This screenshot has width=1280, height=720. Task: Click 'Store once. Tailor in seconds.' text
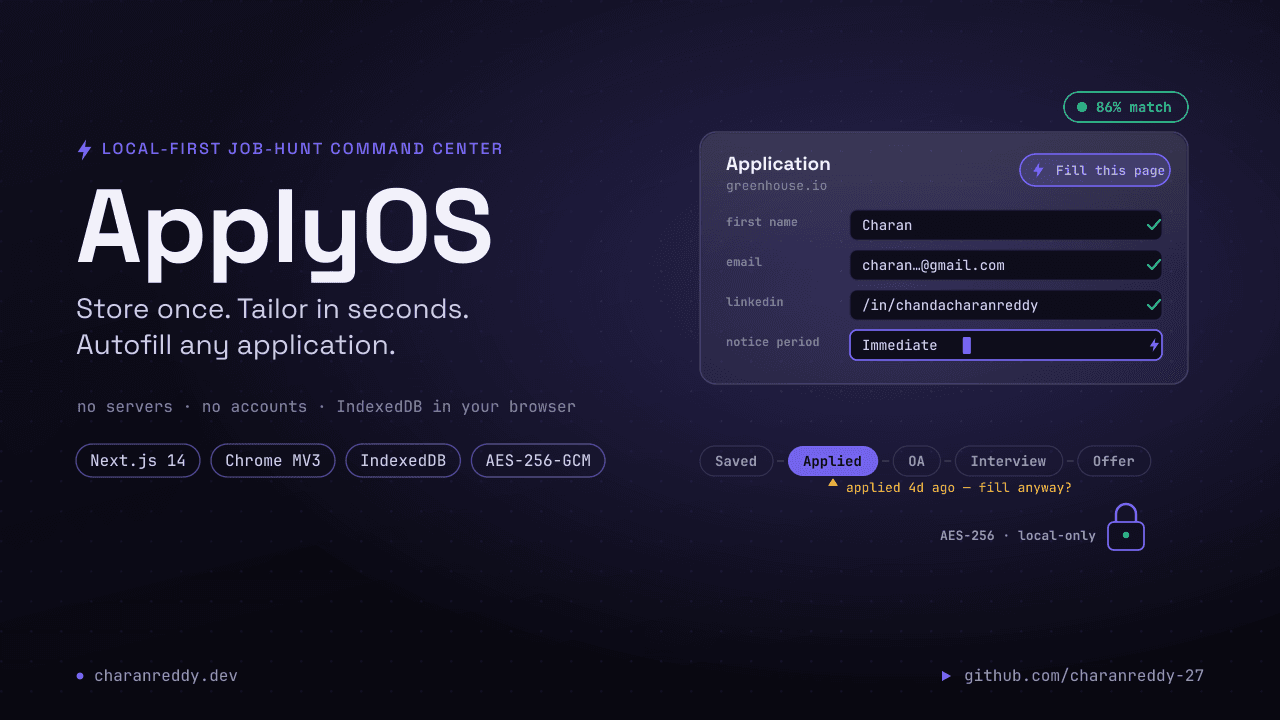273,309
